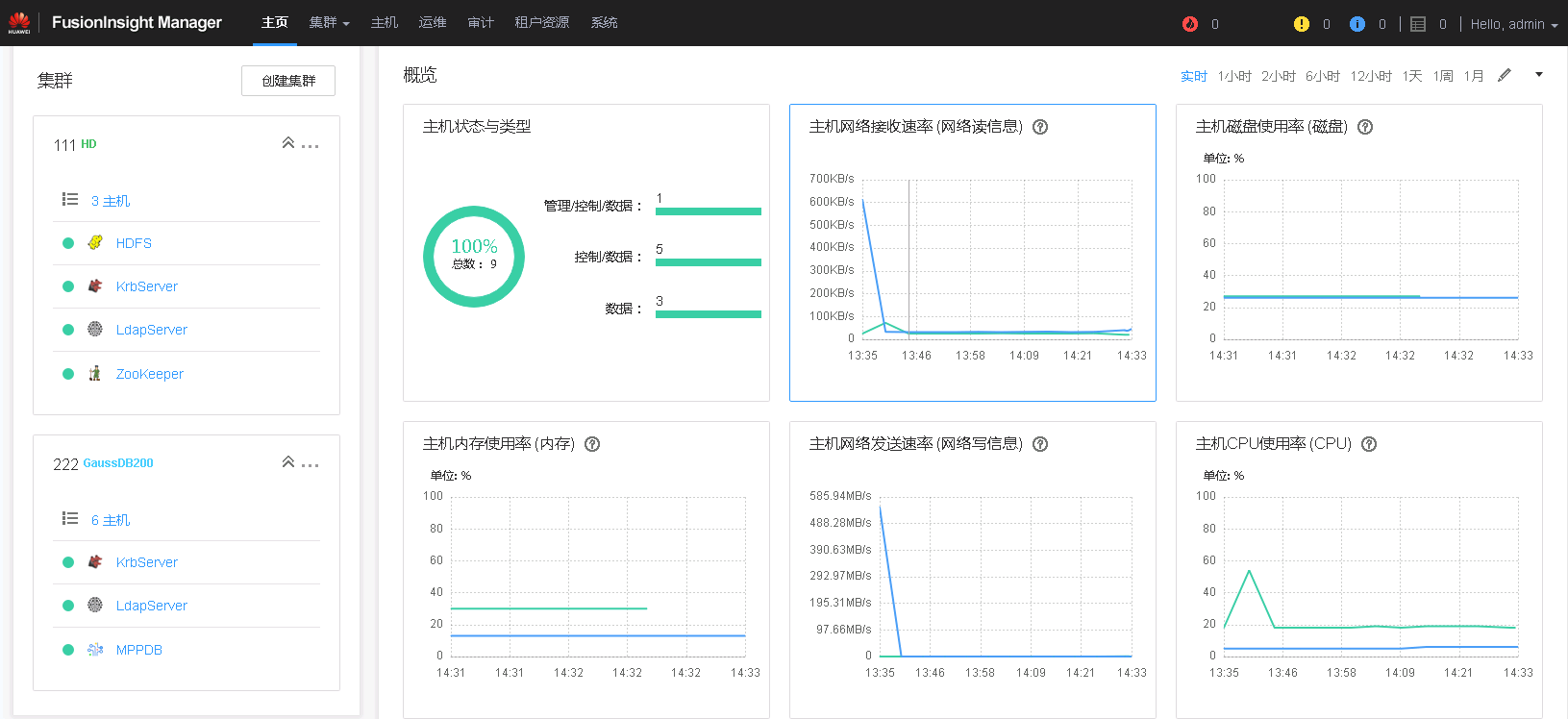Image resolution: width=1568 pixels, height=719 pixels.
Task: Click help icon beside host disk usage
Action: (1365, 127)
